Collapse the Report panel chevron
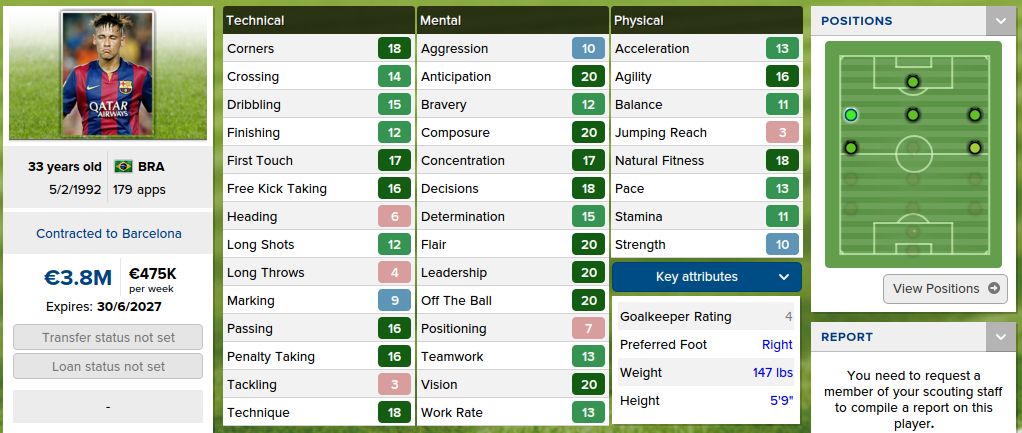Viewport: 1022px width, 433px height. [1000, 337]
